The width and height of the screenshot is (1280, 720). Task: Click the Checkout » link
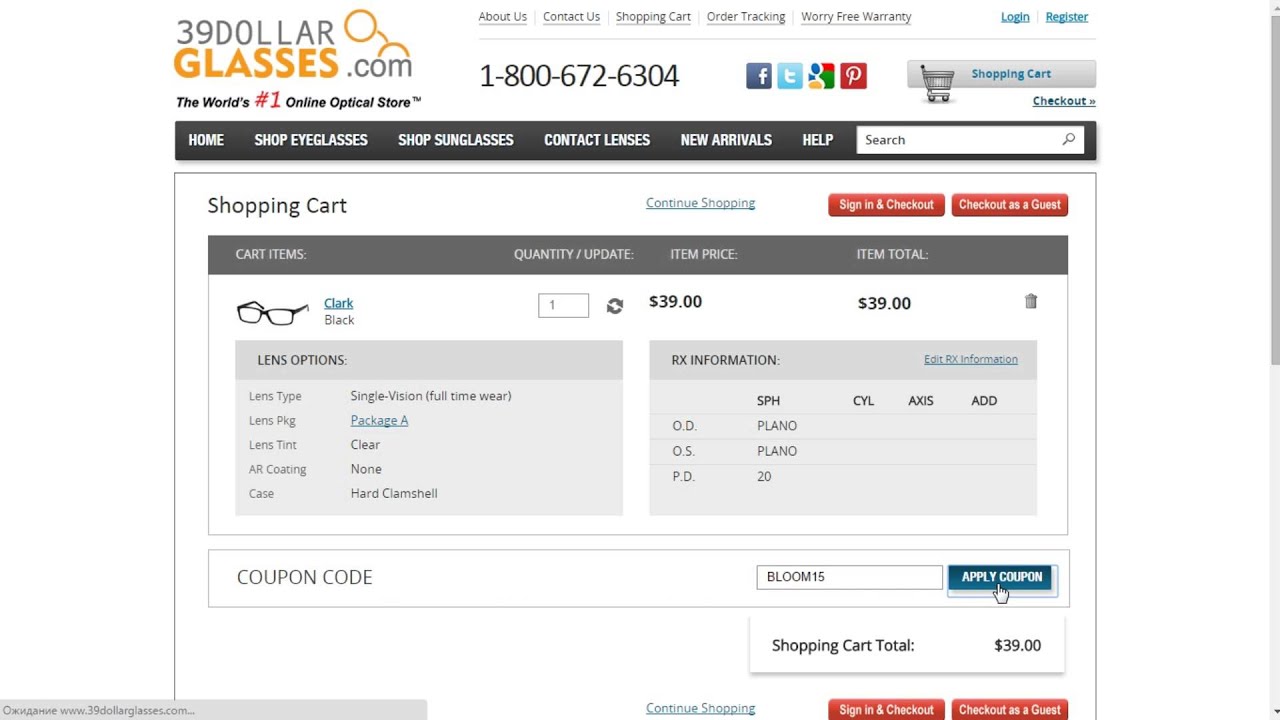[1064, 101]
